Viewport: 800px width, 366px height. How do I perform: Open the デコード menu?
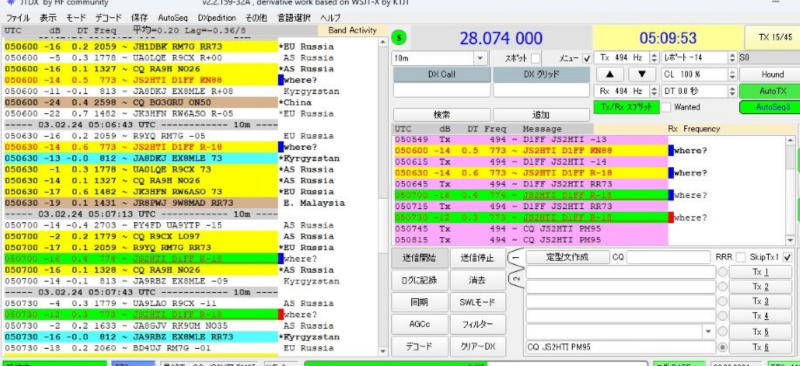108,18
